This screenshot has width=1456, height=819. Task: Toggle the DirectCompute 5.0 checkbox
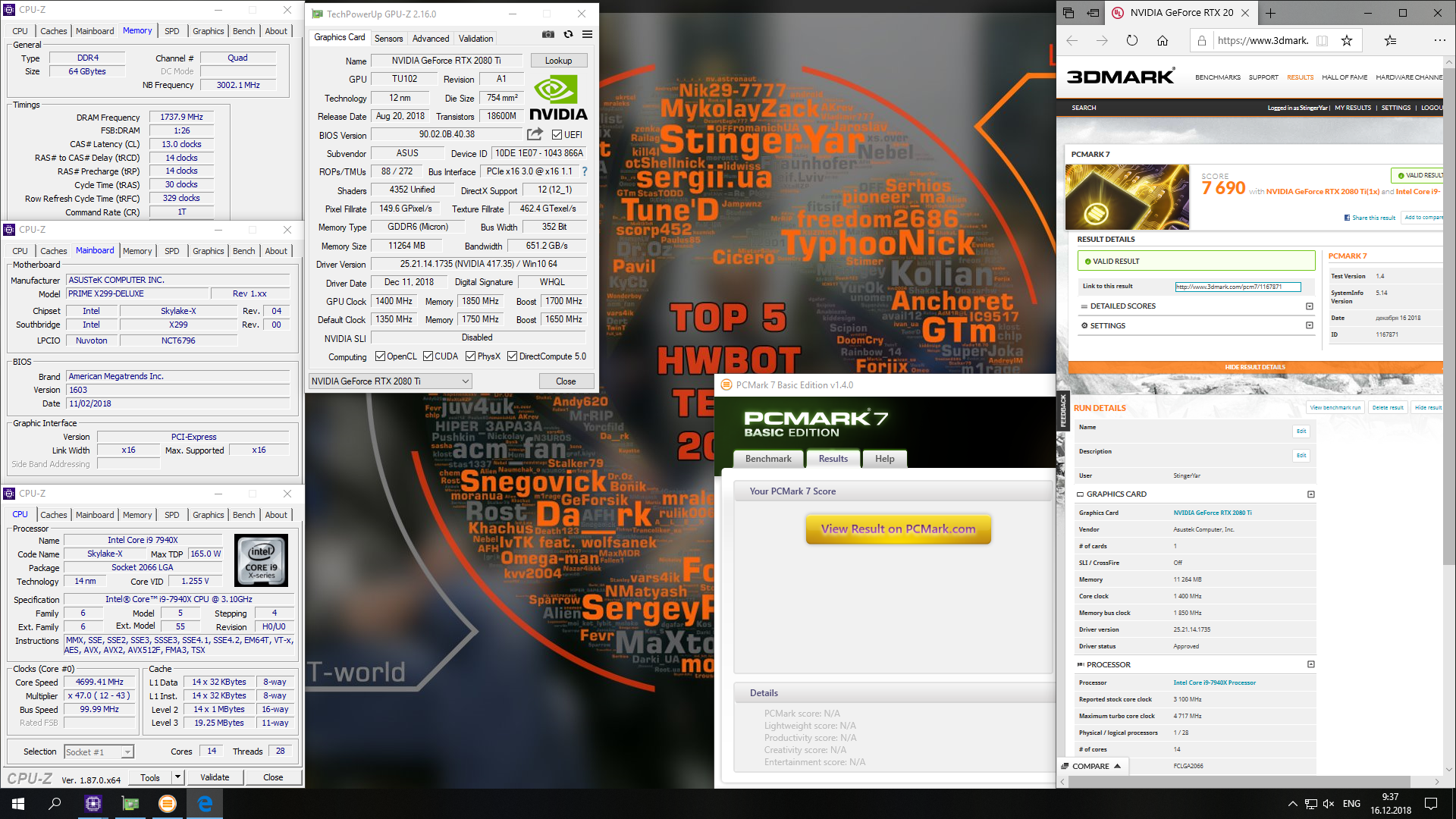click(x=512, y=356)
